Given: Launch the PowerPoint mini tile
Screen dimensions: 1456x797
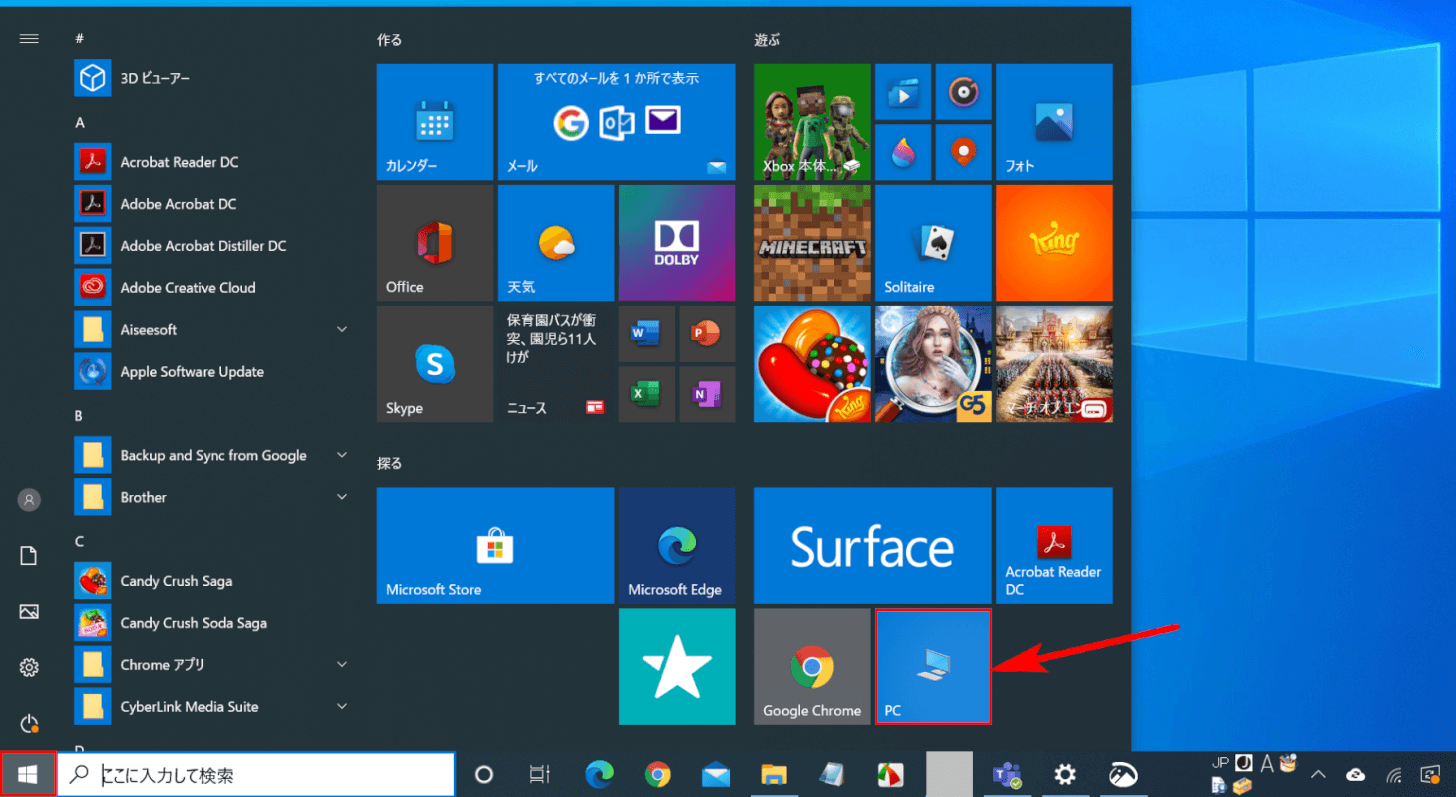Looking at the screenshot, I should tap(707, 334).
